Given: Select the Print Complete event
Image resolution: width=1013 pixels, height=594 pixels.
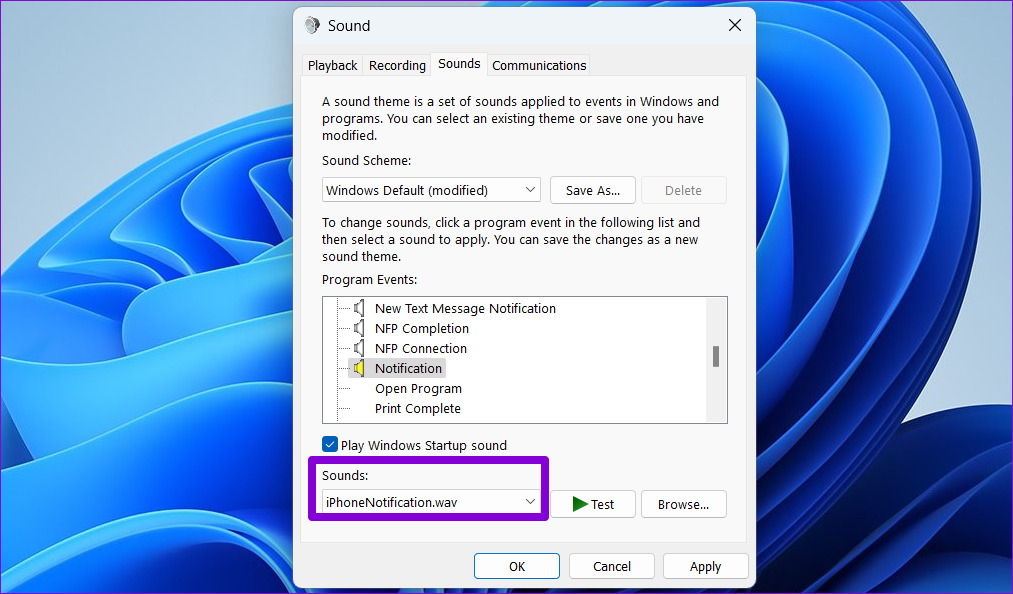Looking at the screenshot, I should (x=417, y=408).
